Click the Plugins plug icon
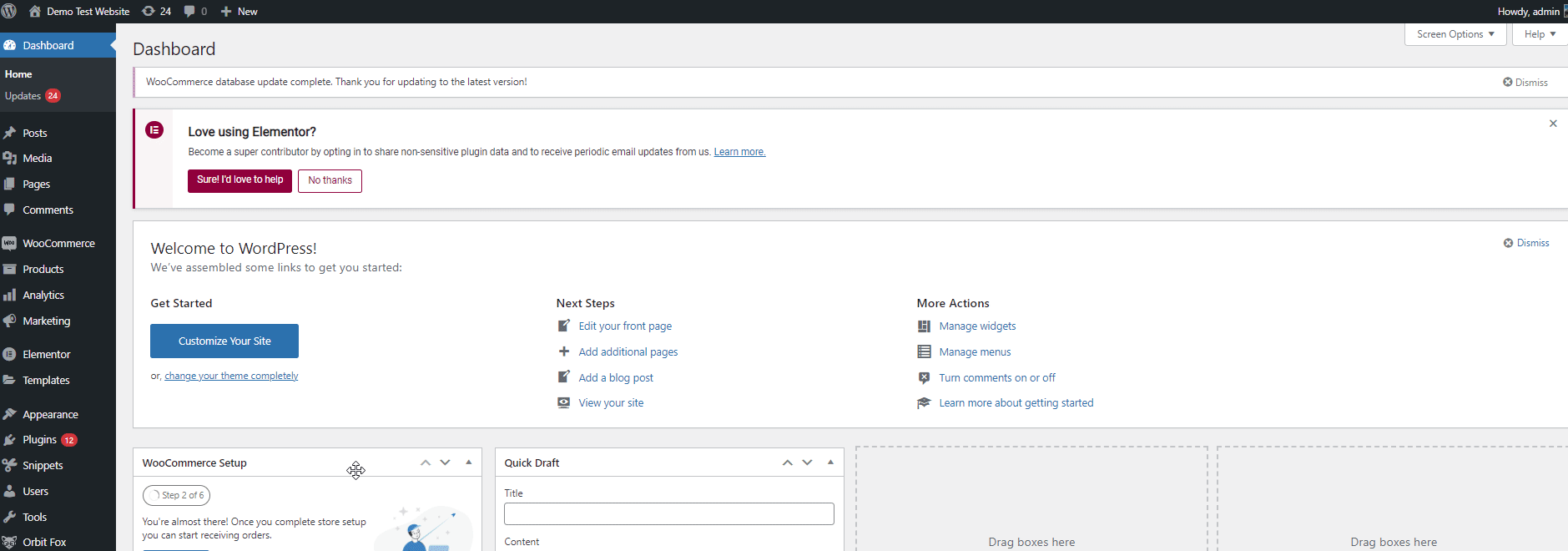 coord(10,440)
